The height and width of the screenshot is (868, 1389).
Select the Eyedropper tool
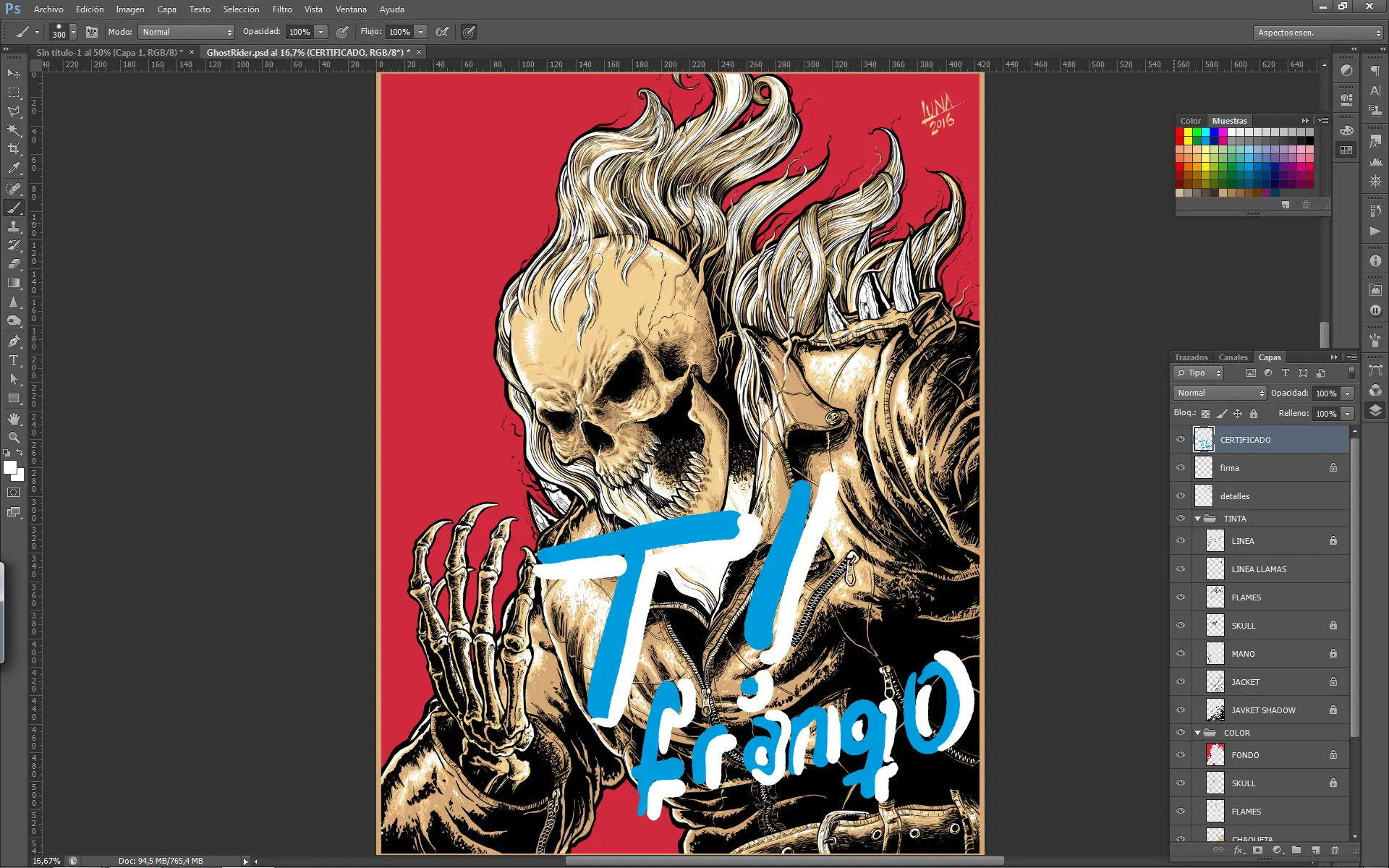tap(14, 168)
